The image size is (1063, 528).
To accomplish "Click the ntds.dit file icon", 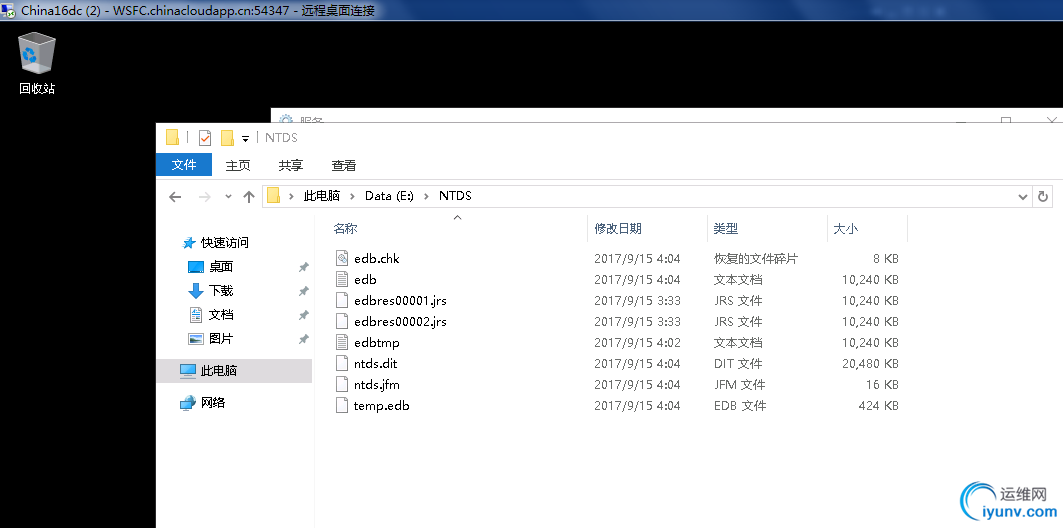I will (343, 363).
